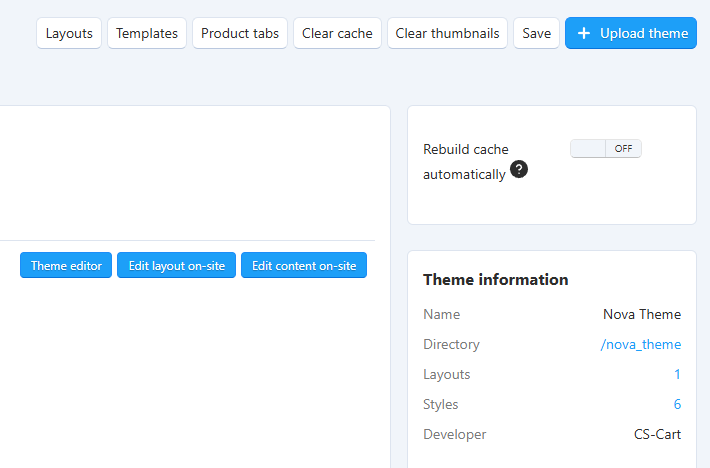The image size is (710, 468).
Task: Click the Rebuild cache automatically label
Action: [465, 161]
